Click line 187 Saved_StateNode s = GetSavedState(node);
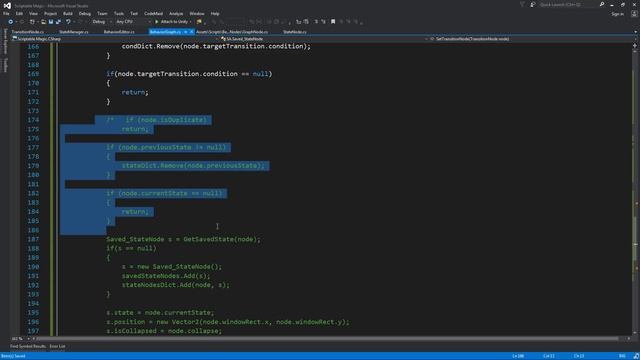The height and width of the screenshot is (360, 640). pos(183,239)
